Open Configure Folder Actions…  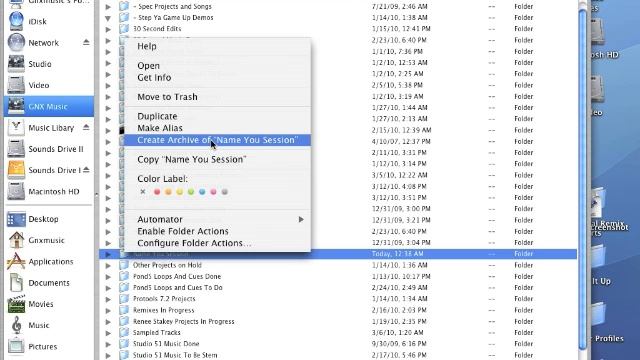point(217,243)
